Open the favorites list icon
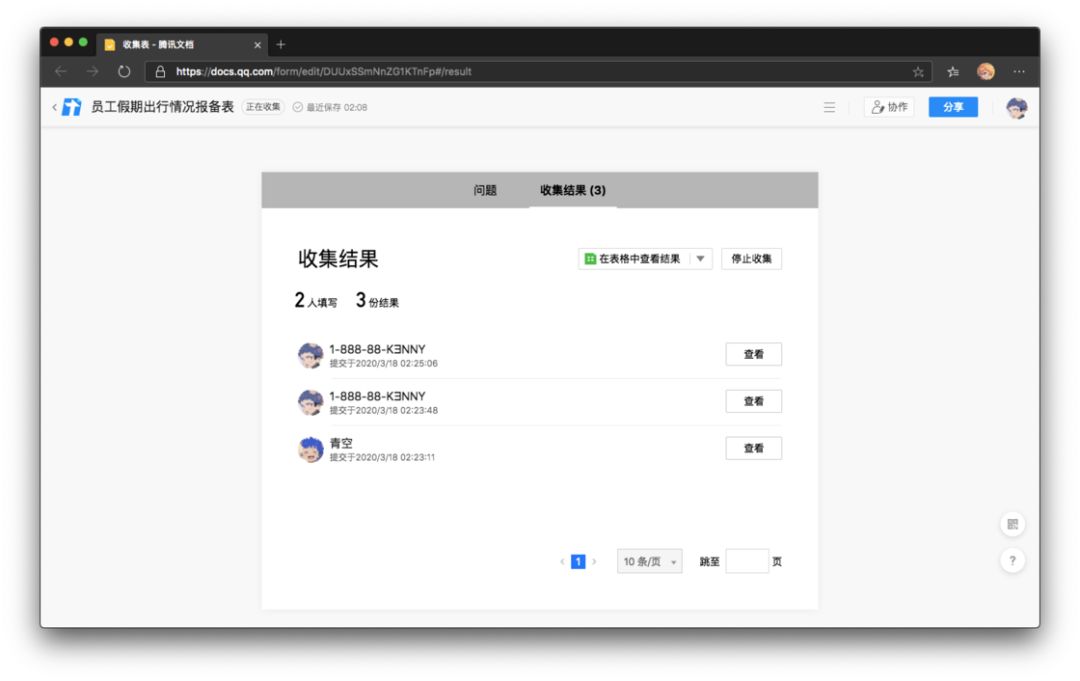This screenshot has width=1080, height=681. coord(953,72)
